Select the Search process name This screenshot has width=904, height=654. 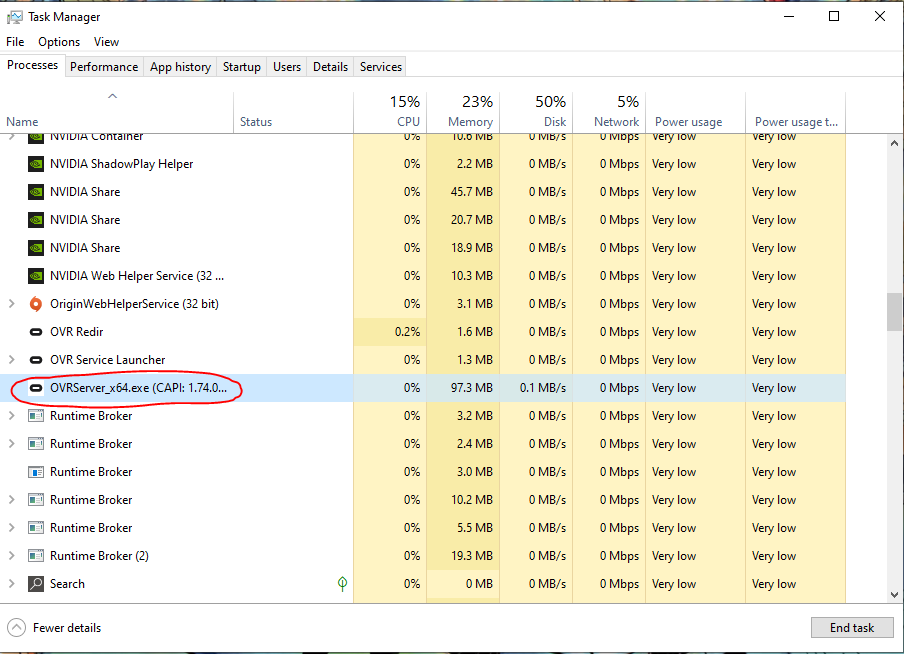click(67, 584)
